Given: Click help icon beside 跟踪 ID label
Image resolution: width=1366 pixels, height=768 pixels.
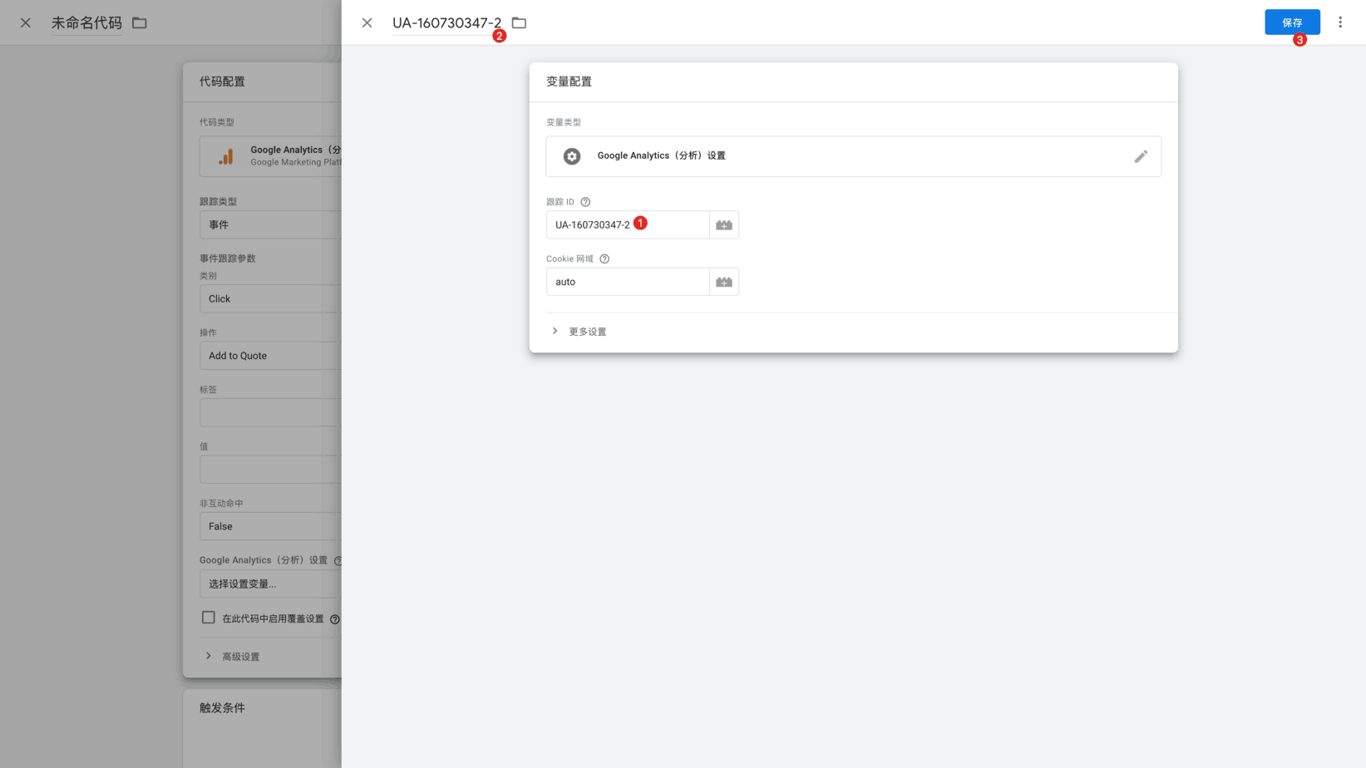Looking at the screenshot, I should tap(586, 202).
